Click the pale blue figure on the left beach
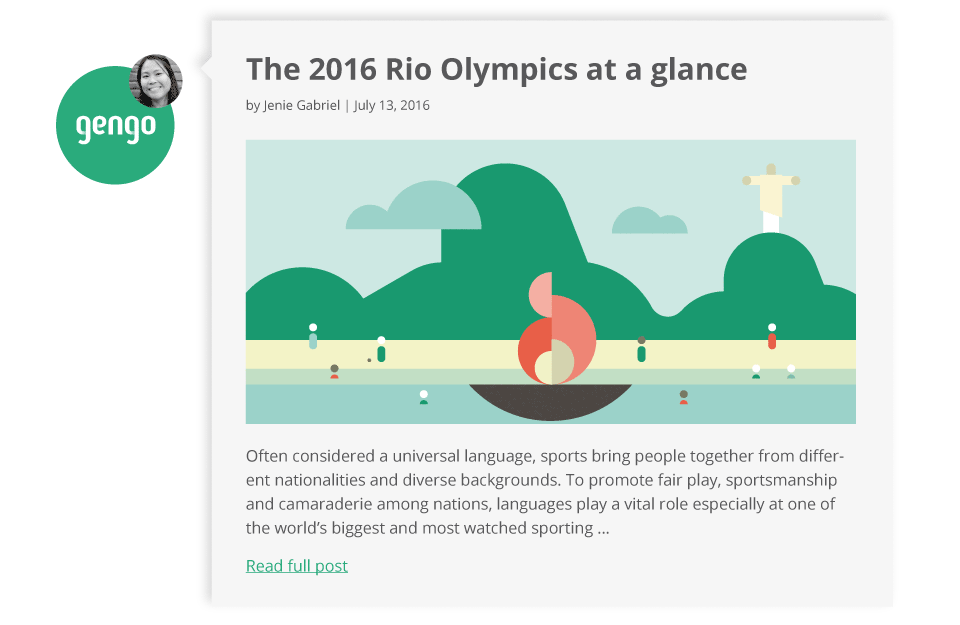Image resolution: width=960 pixels, height=625 pixels. pyautogui.click(x=313, y=337)
